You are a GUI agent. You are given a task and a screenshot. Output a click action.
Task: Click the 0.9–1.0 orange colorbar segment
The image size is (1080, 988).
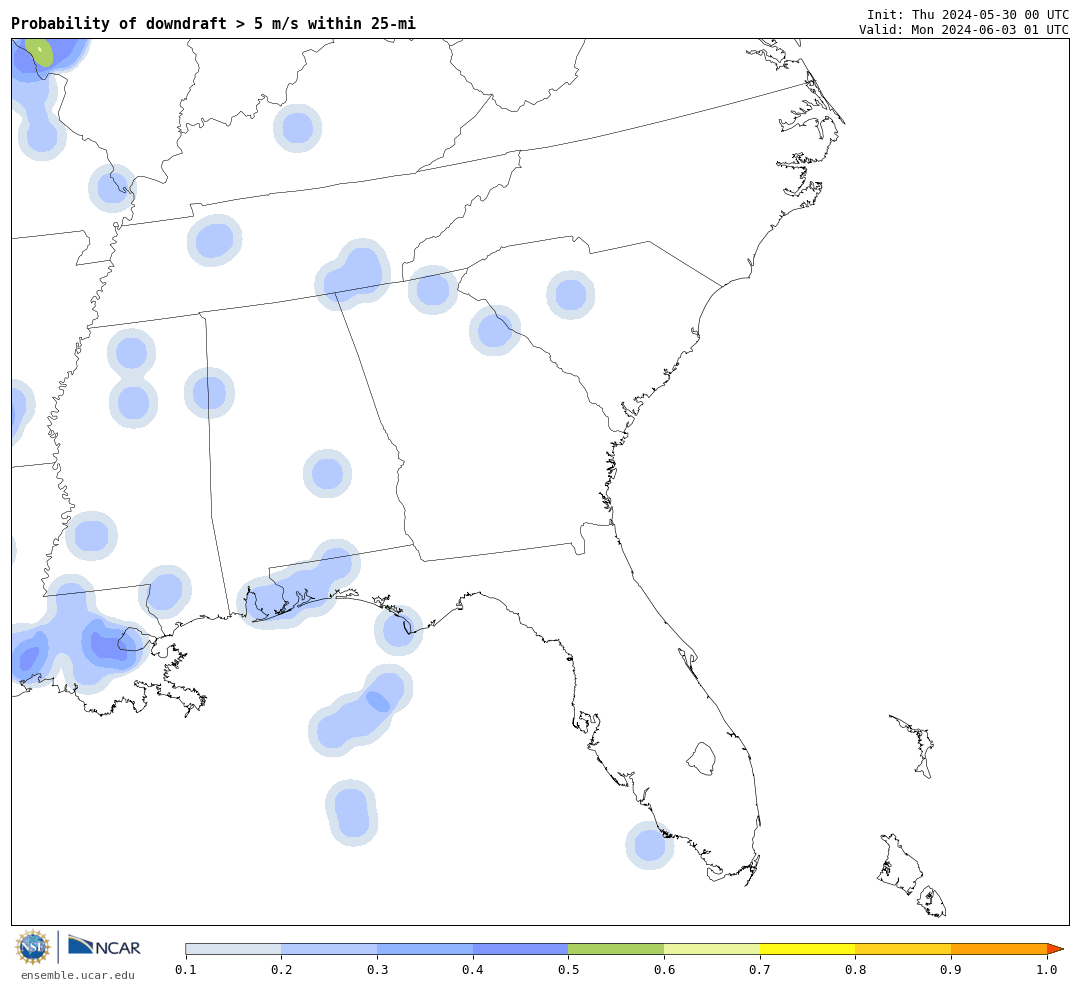(999, 949)
